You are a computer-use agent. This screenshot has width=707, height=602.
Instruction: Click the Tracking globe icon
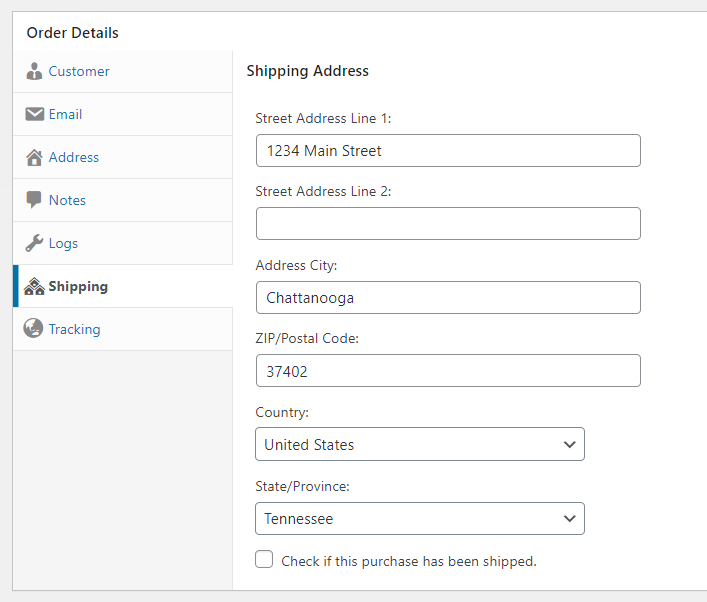pyautogui.click(x=34, y=329)
